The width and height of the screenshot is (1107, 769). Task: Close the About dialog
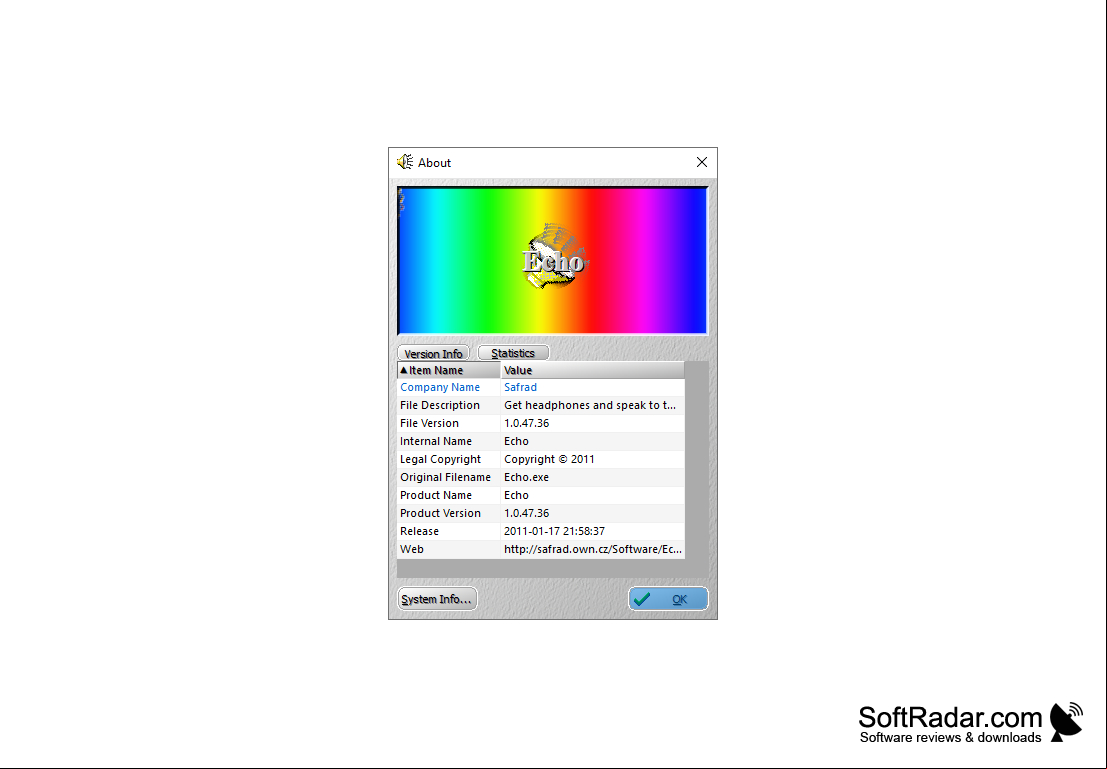702,162
